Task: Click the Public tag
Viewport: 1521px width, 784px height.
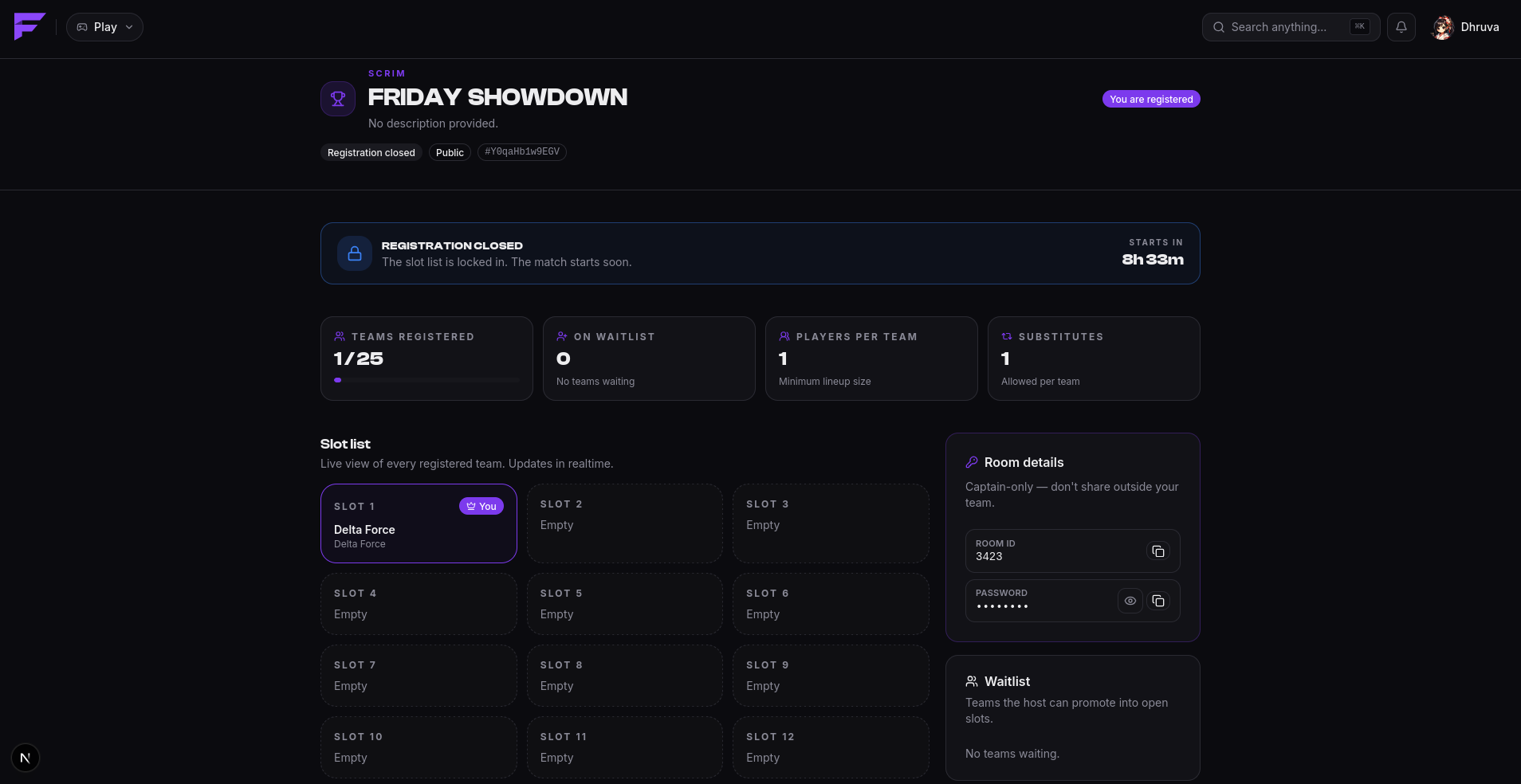Action: (450, 152)
